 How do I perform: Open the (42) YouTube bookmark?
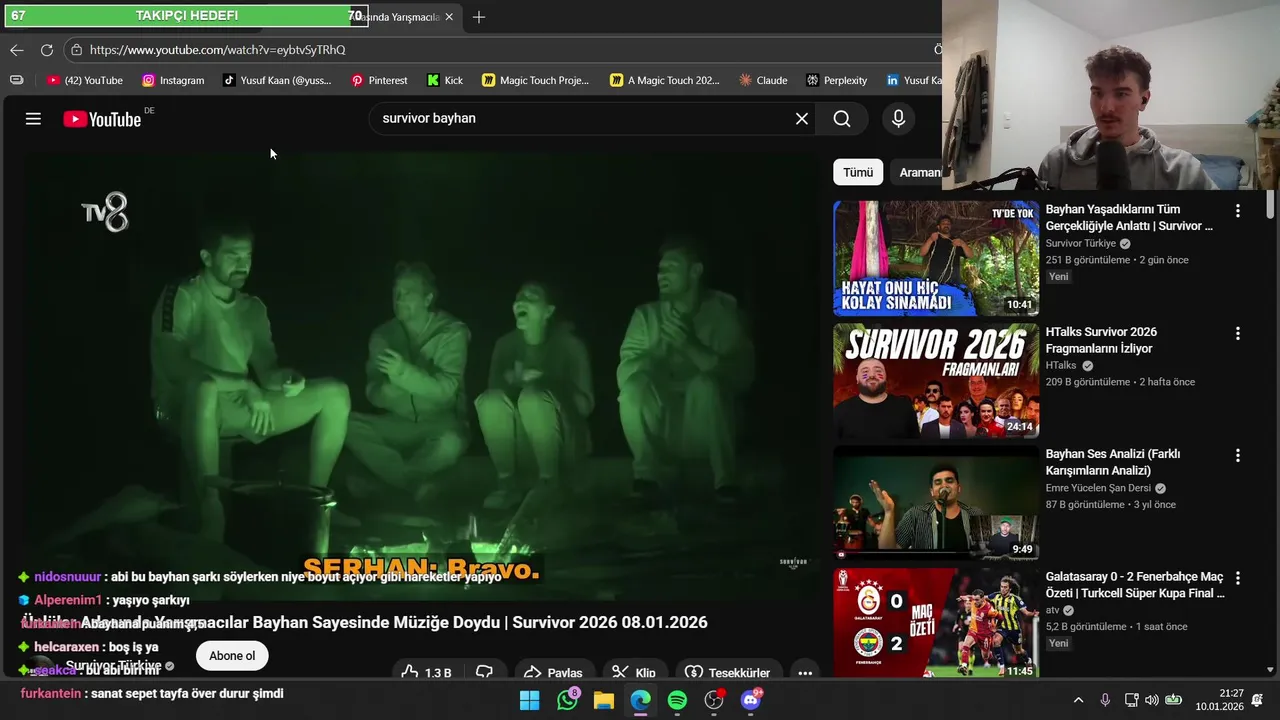click(x=85, y=80)
